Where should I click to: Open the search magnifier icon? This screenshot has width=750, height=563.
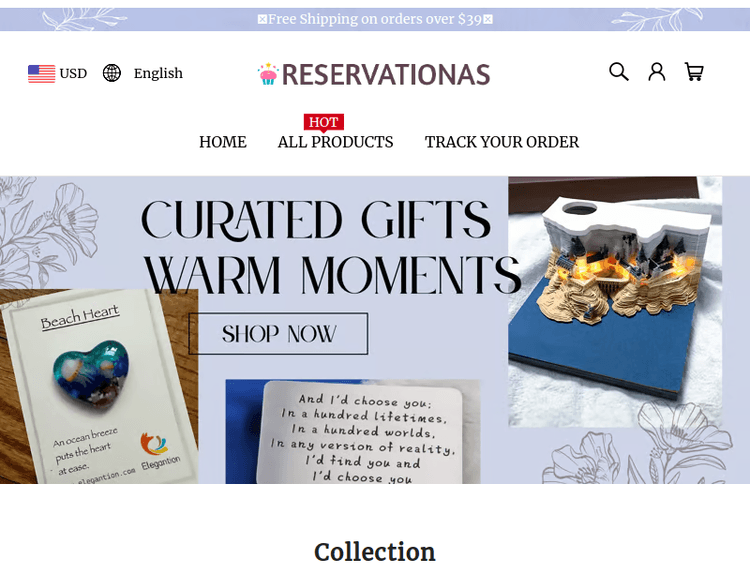pyautogui.click(x=618, y=72)
